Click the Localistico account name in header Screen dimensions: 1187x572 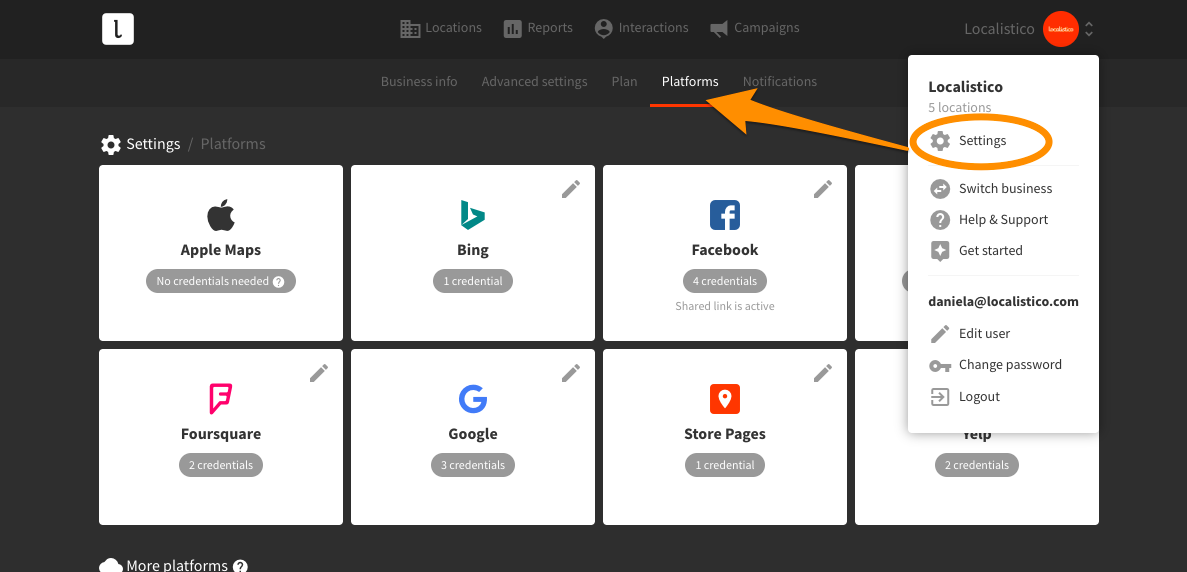[x=999, y=29]
